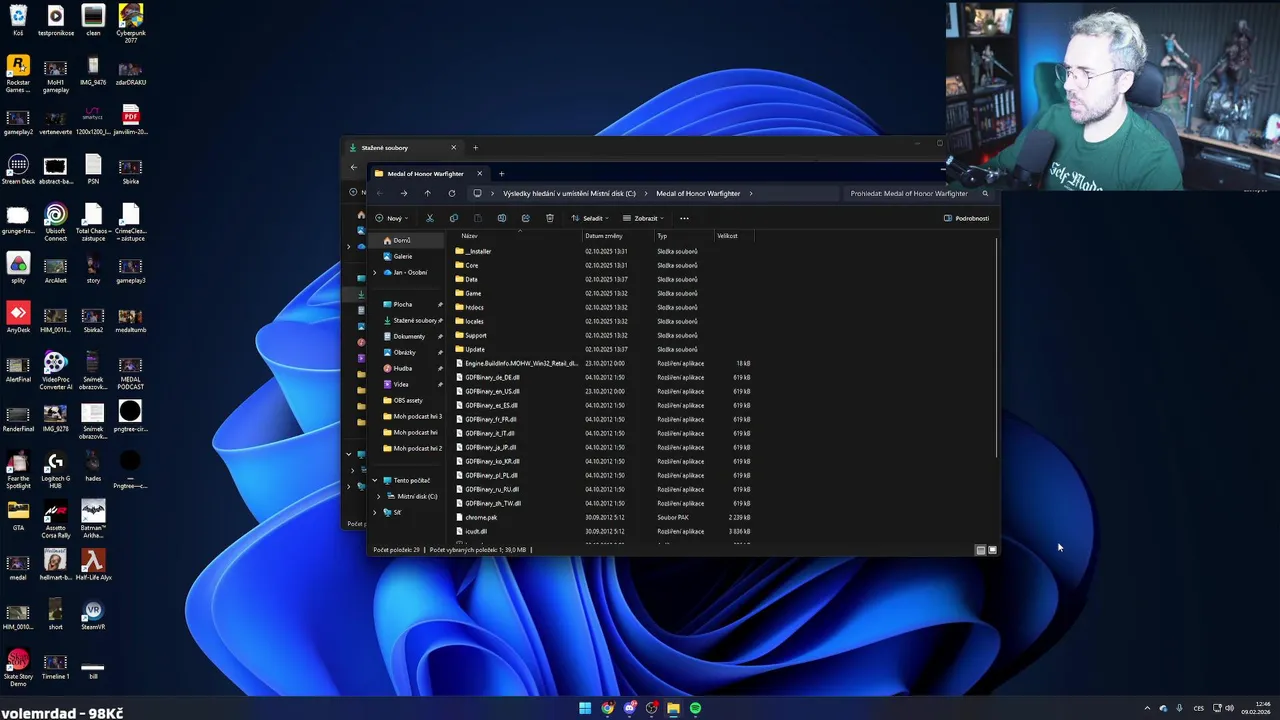The height and width of the screenshot is (720, 1280).
Task: Expand the breadcrumb chevron after Medal of Honor Warfighter
Action: (751, 193)
